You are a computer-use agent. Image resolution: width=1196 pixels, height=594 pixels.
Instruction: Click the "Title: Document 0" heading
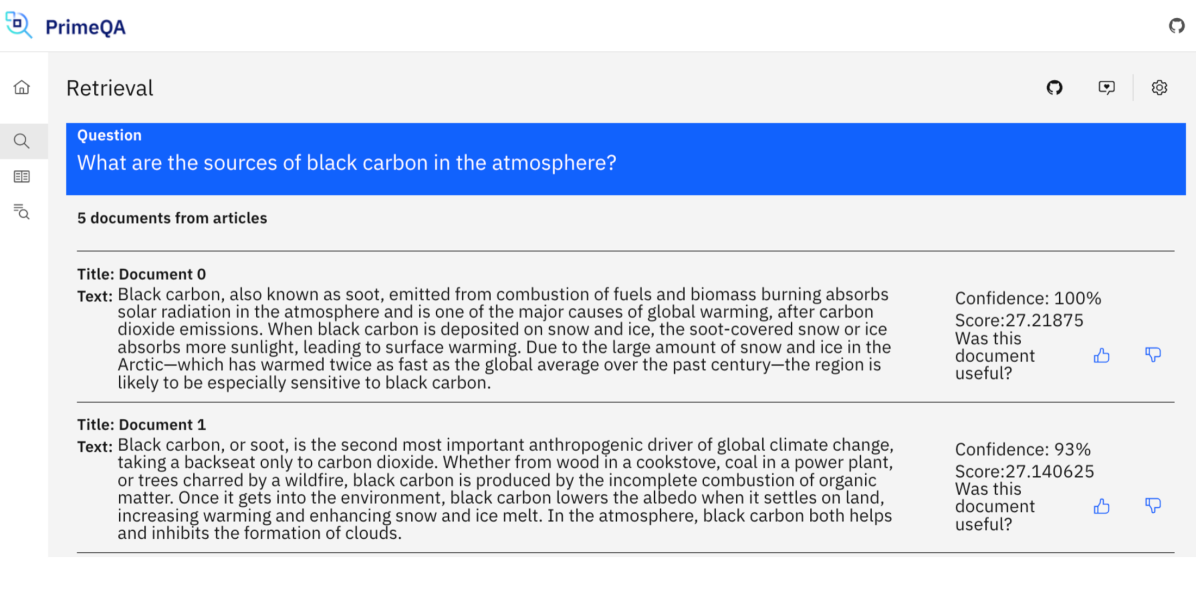(142, 274)
